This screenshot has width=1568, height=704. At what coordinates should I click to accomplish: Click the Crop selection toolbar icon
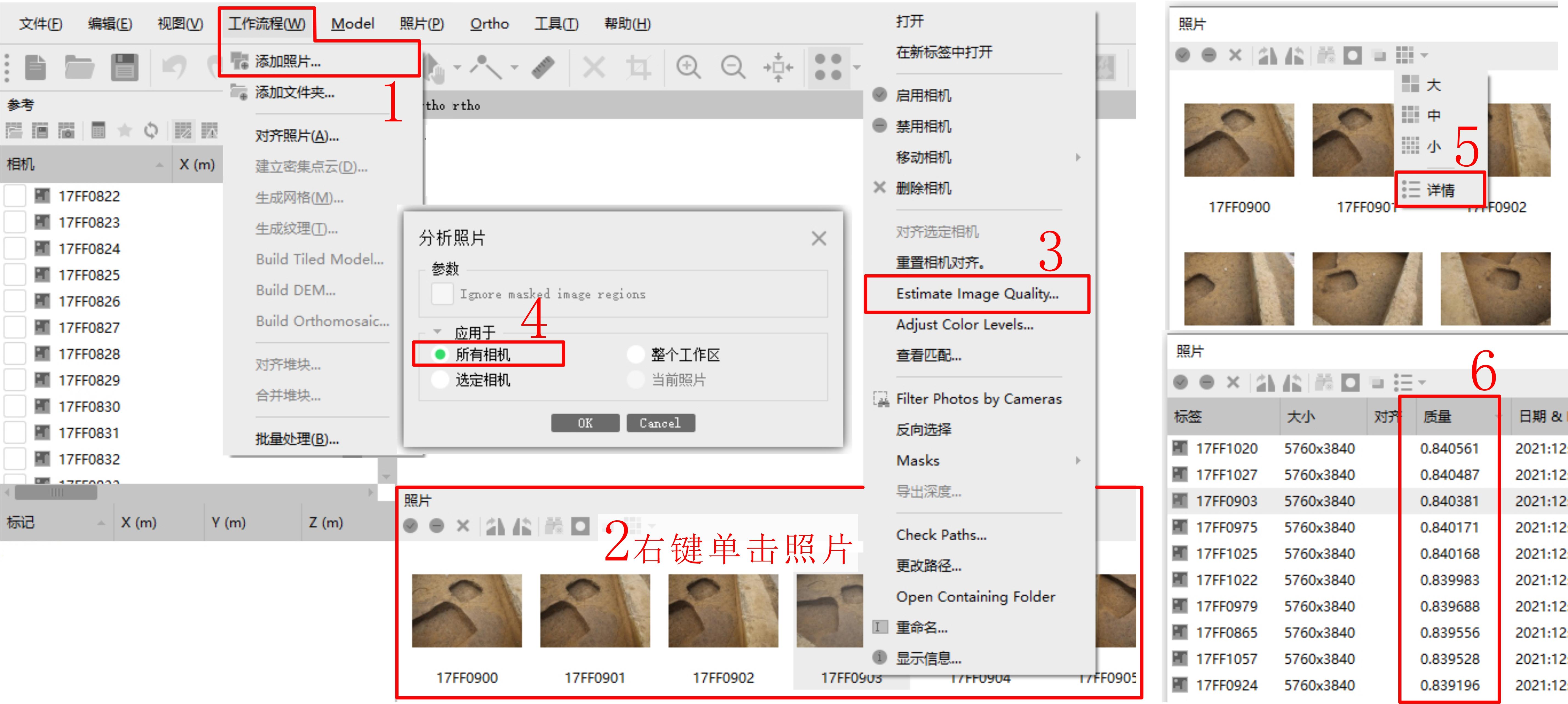pyautogui.click(x=638, y=67)
